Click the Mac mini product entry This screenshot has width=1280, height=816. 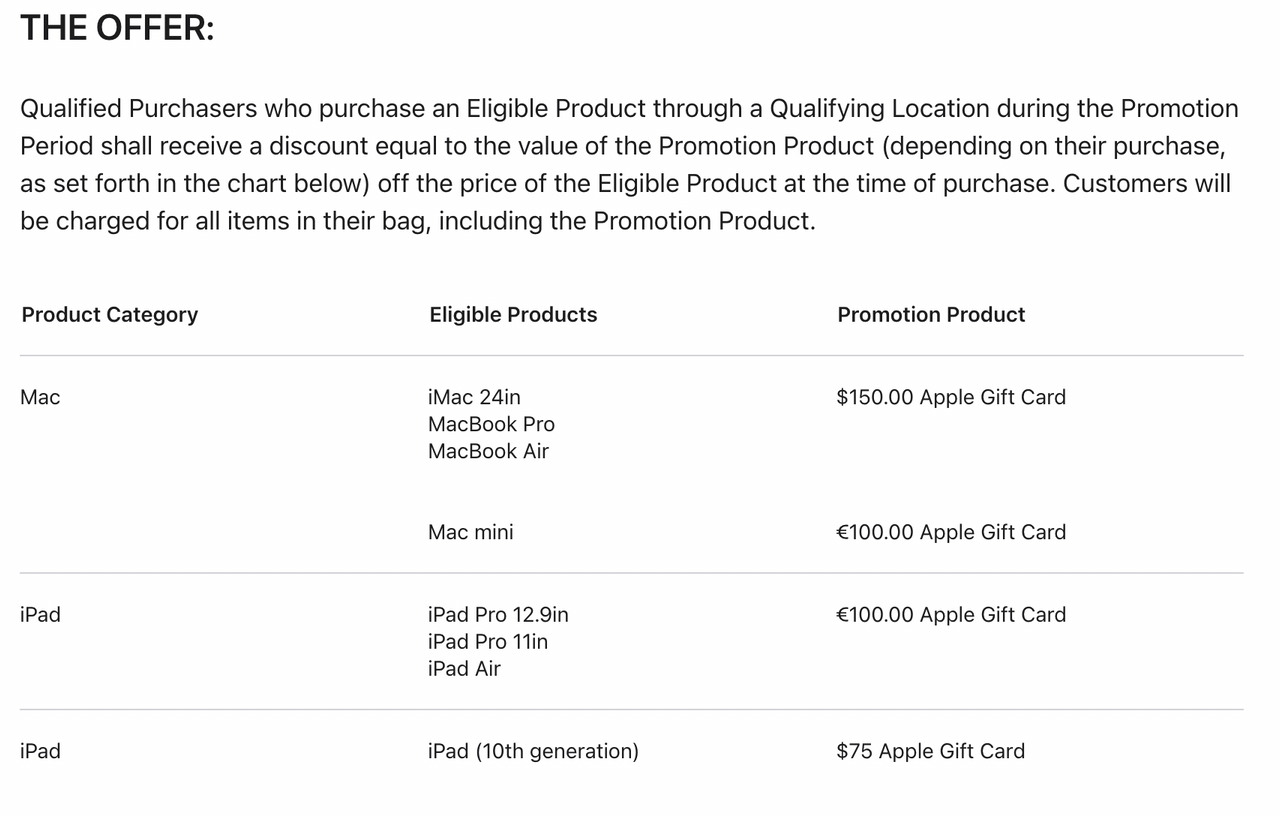[x=470, y=532]
